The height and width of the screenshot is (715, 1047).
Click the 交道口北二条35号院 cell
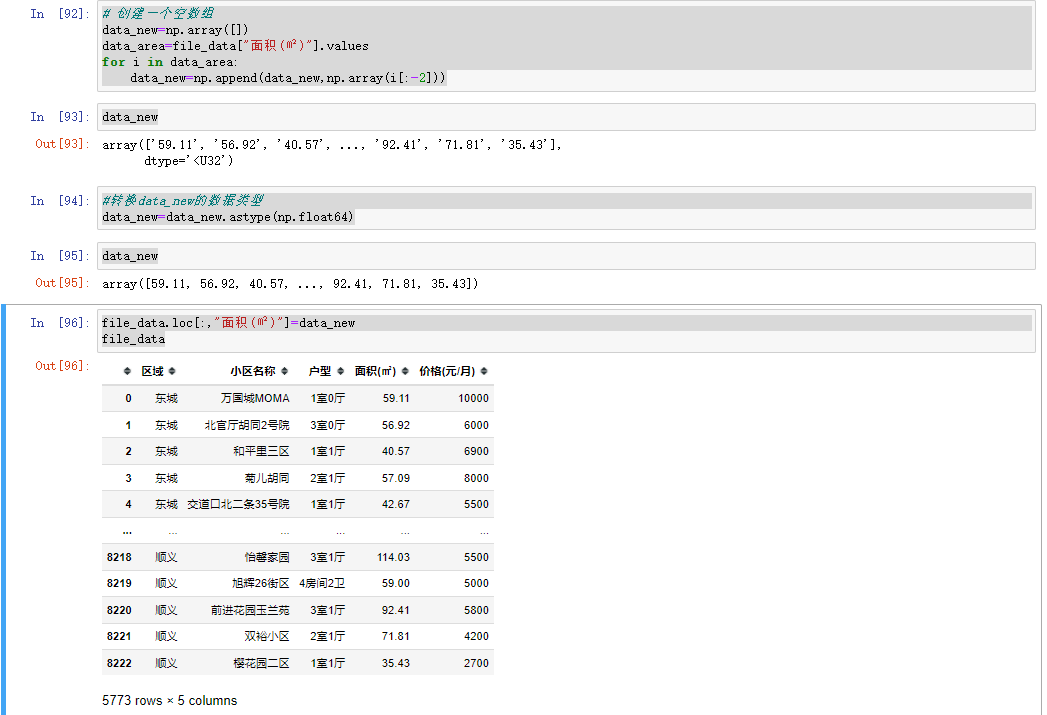238,504
